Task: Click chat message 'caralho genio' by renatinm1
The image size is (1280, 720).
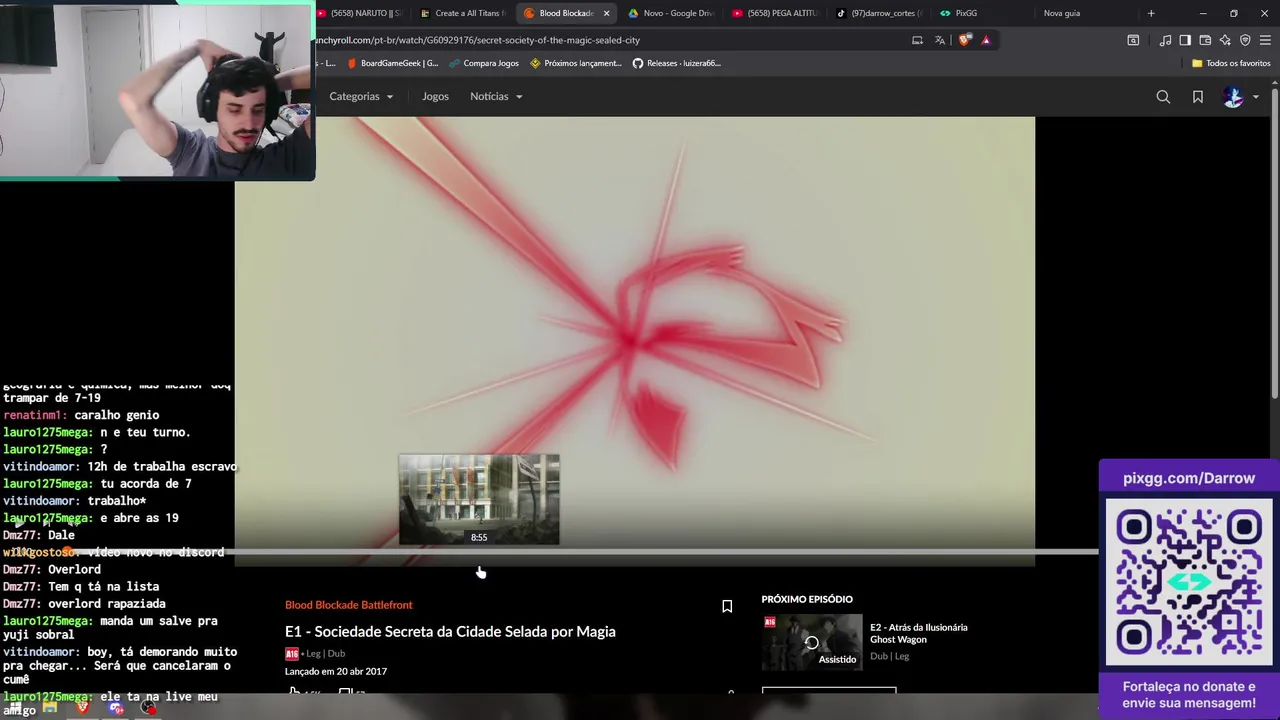Action: (81, 415)
